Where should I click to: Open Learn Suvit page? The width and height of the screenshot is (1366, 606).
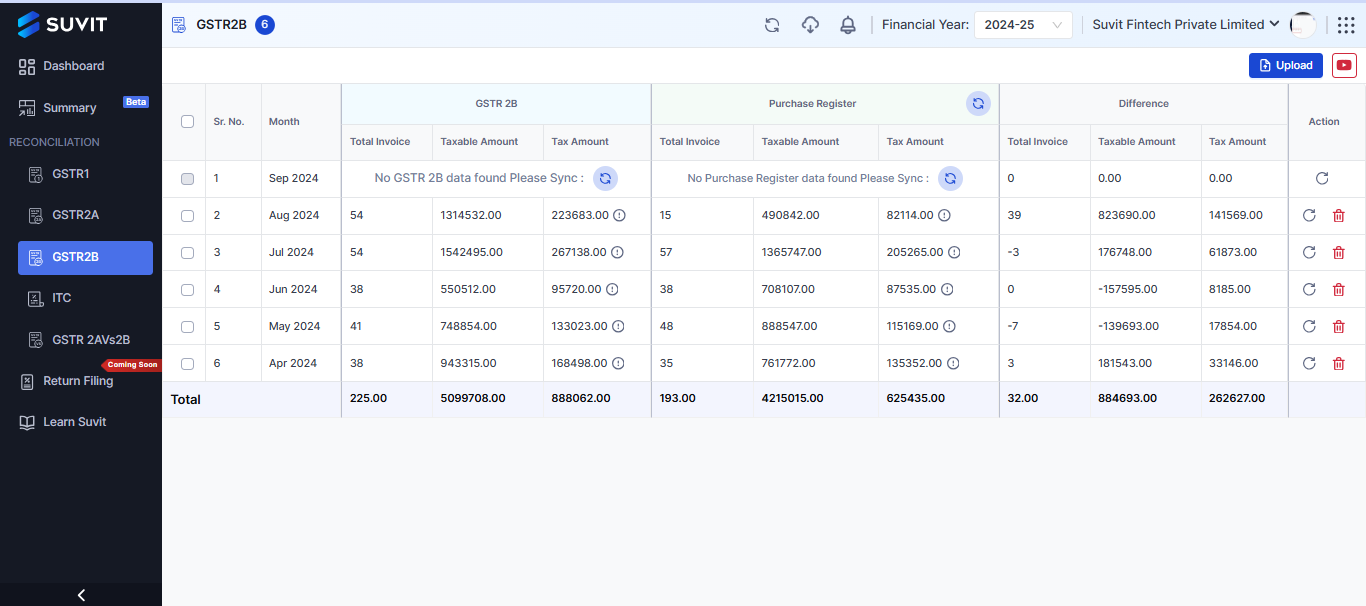pos(63,422)
